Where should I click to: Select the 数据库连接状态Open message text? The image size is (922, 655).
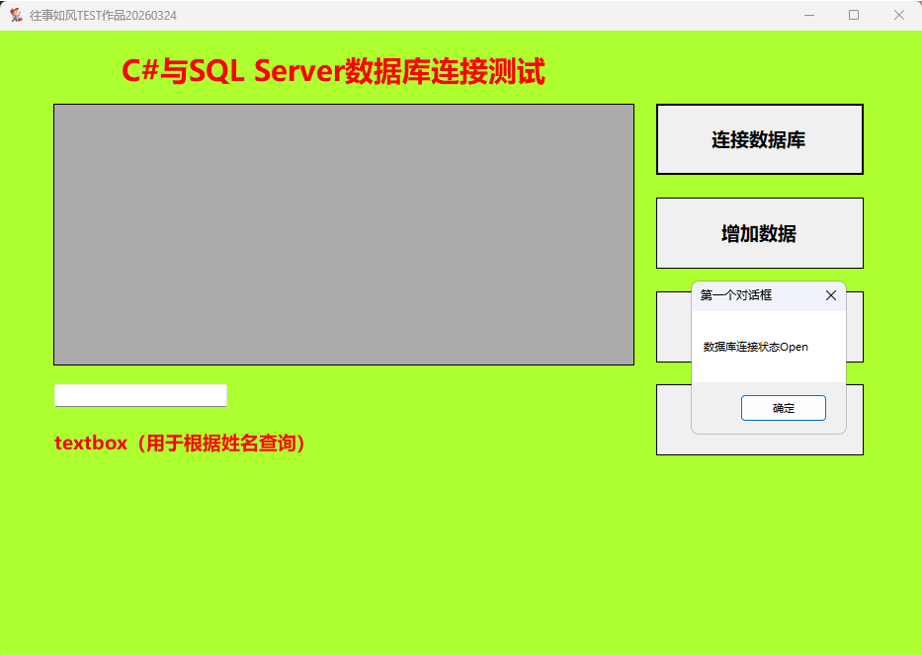coord(755,347)
